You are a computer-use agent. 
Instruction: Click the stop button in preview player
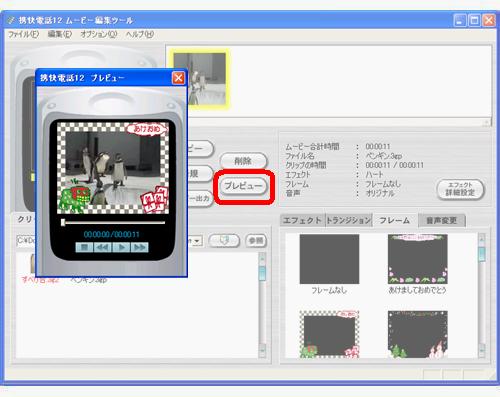coord(84,247)
